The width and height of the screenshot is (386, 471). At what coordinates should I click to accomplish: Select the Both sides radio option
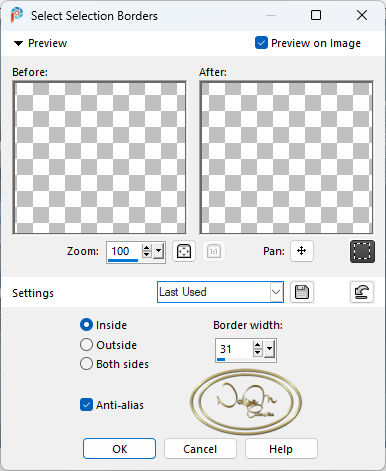click(86, 364)
